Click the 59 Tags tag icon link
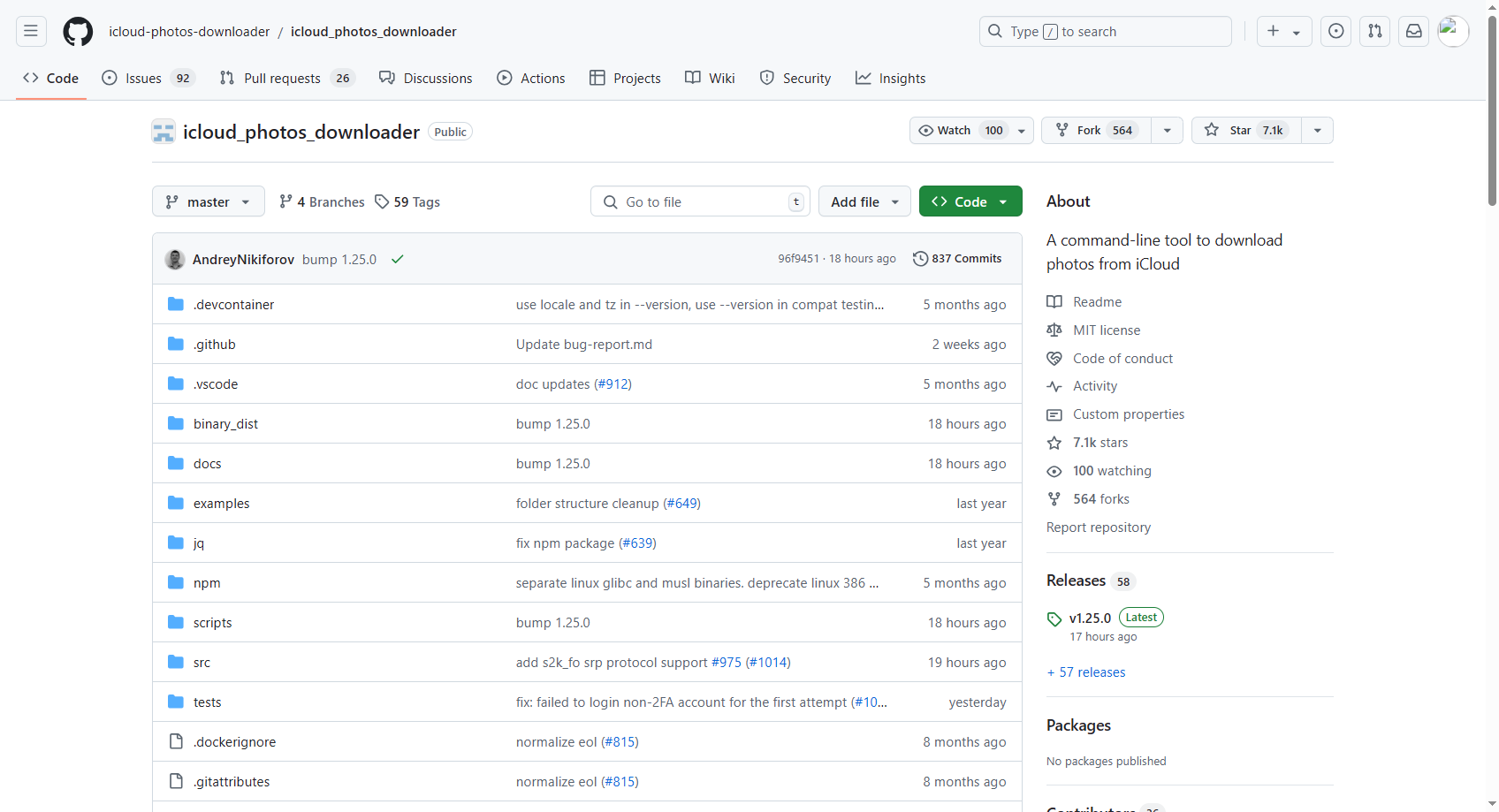 pyautogui.click(x=407, y=202)
